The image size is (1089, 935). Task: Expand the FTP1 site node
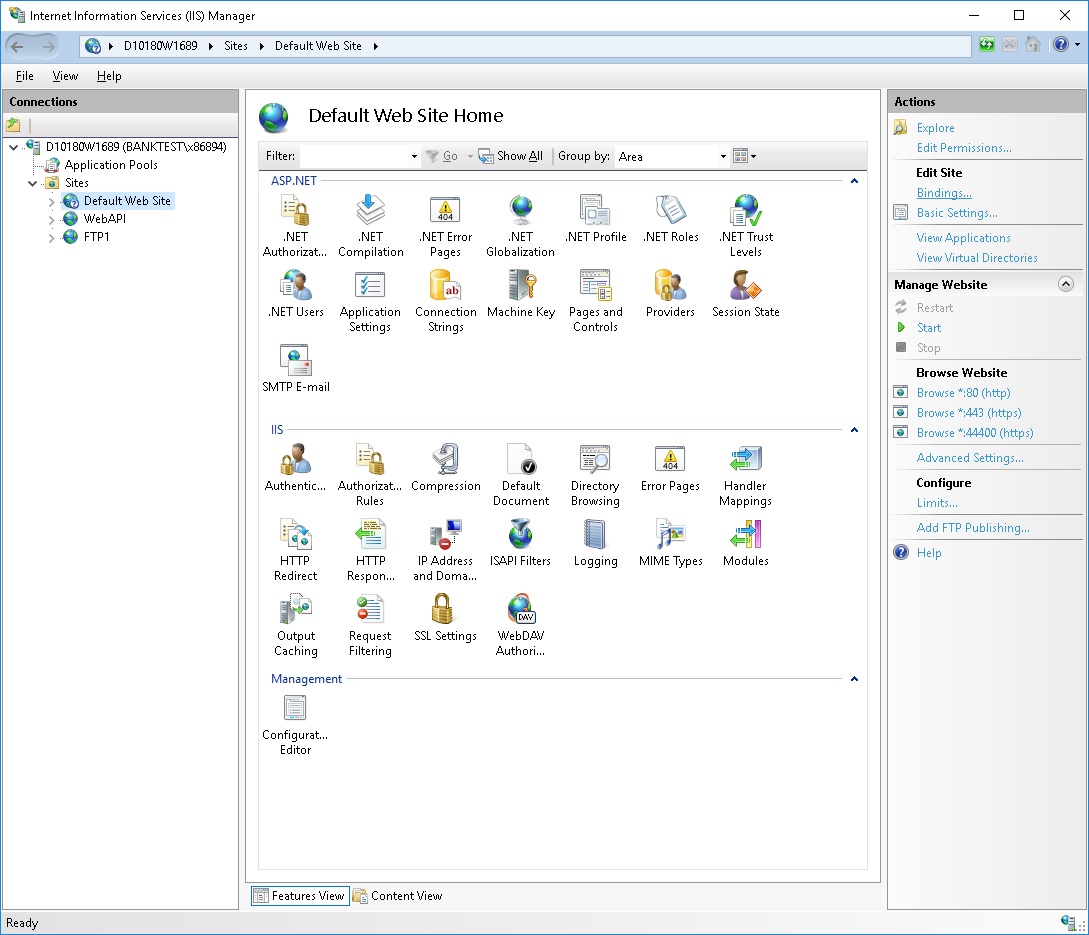51,238
